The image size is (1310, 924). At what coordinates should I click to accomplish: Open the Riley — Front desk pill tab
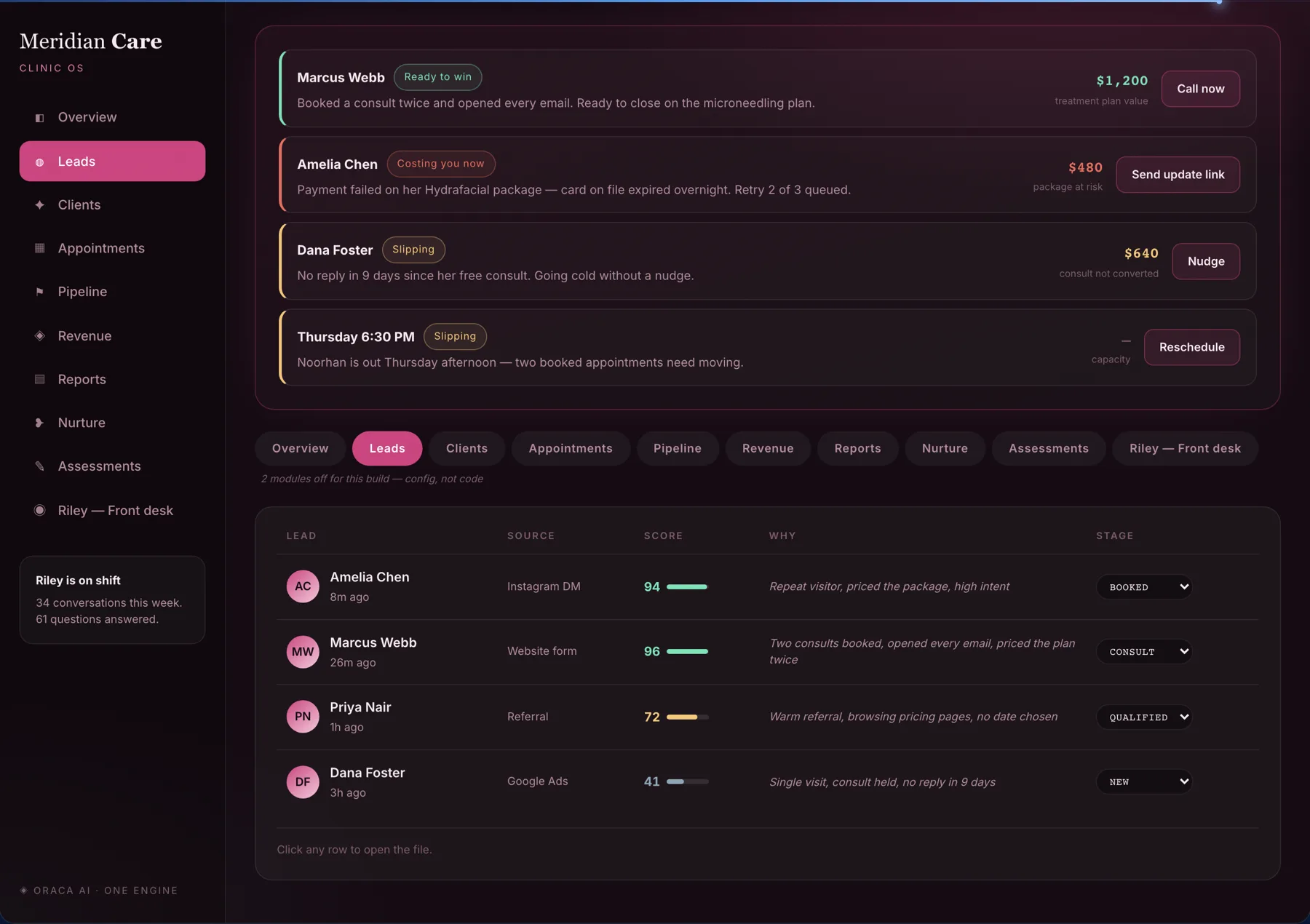1186,448
